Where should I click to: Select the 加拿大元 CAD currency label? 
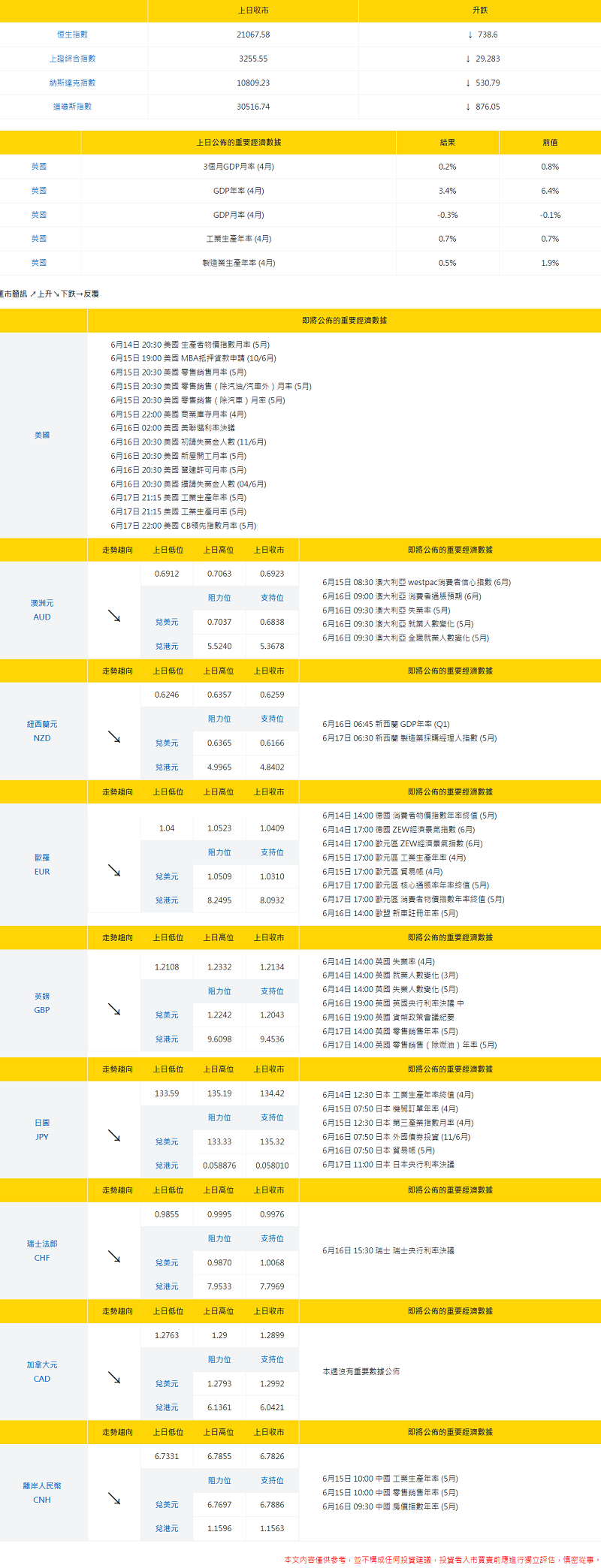click(42, 1371)
